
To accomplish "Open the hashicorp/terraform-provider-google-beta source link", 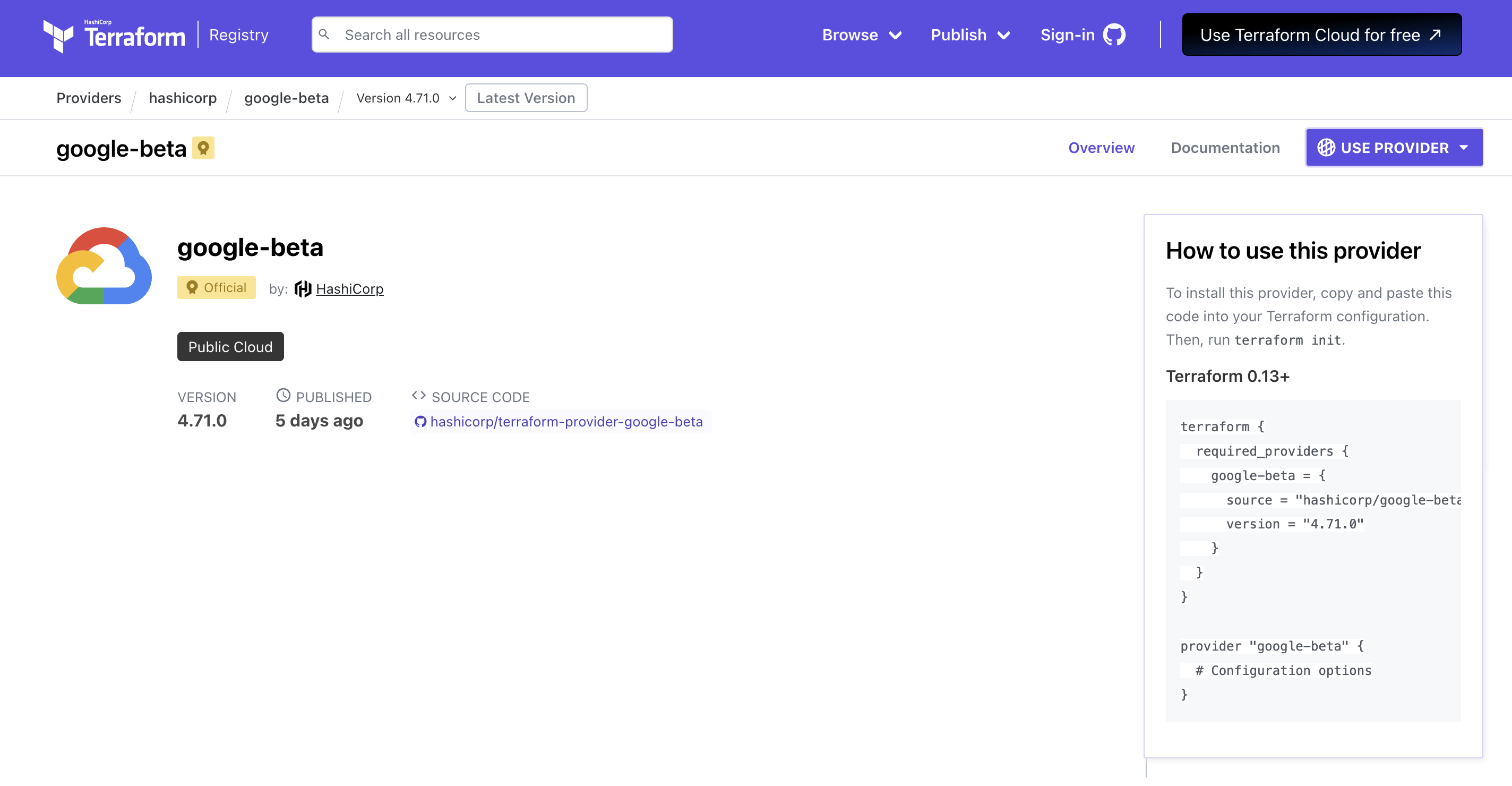I will [566, 422].
